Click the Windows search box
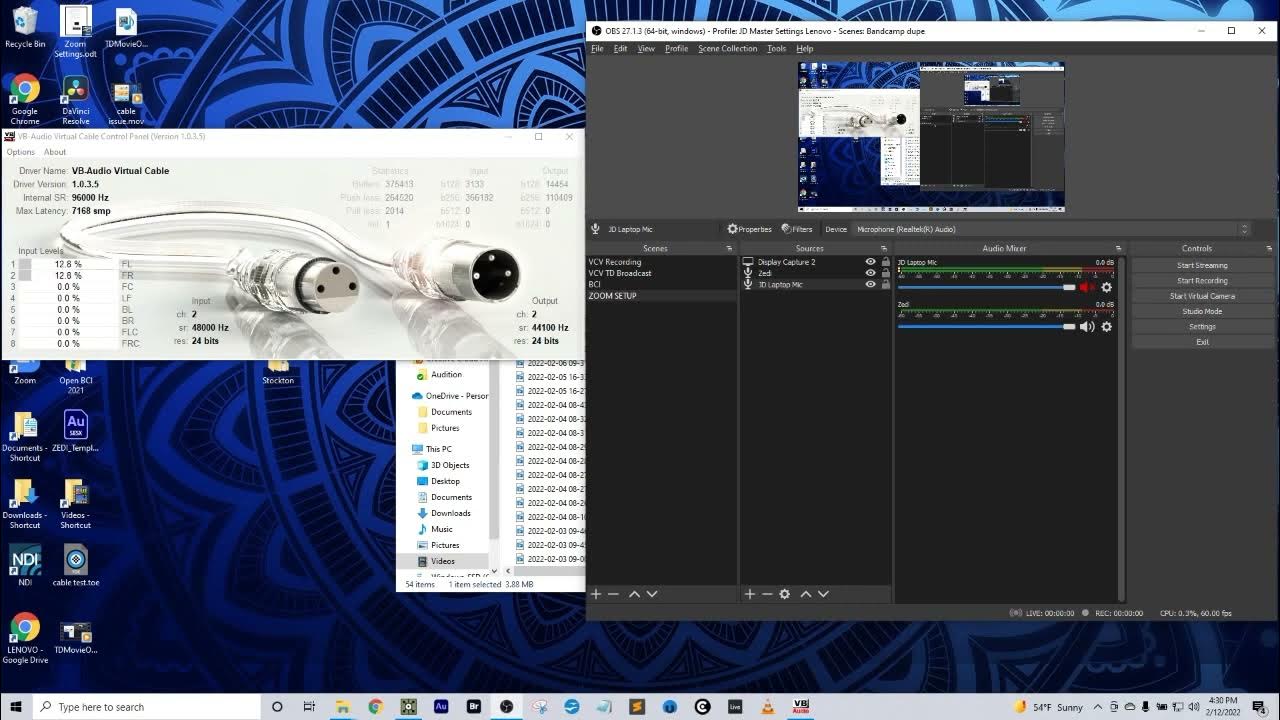Screen dimensions: 1280x720 147,707
